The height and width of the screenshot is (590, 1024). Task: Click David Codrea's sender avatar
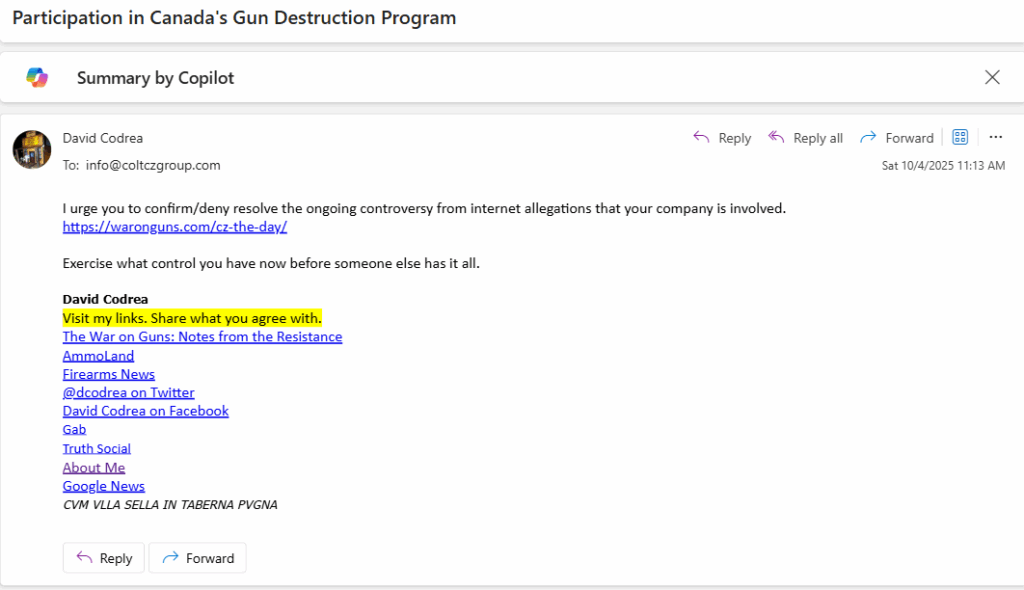(x=32, y=149)
